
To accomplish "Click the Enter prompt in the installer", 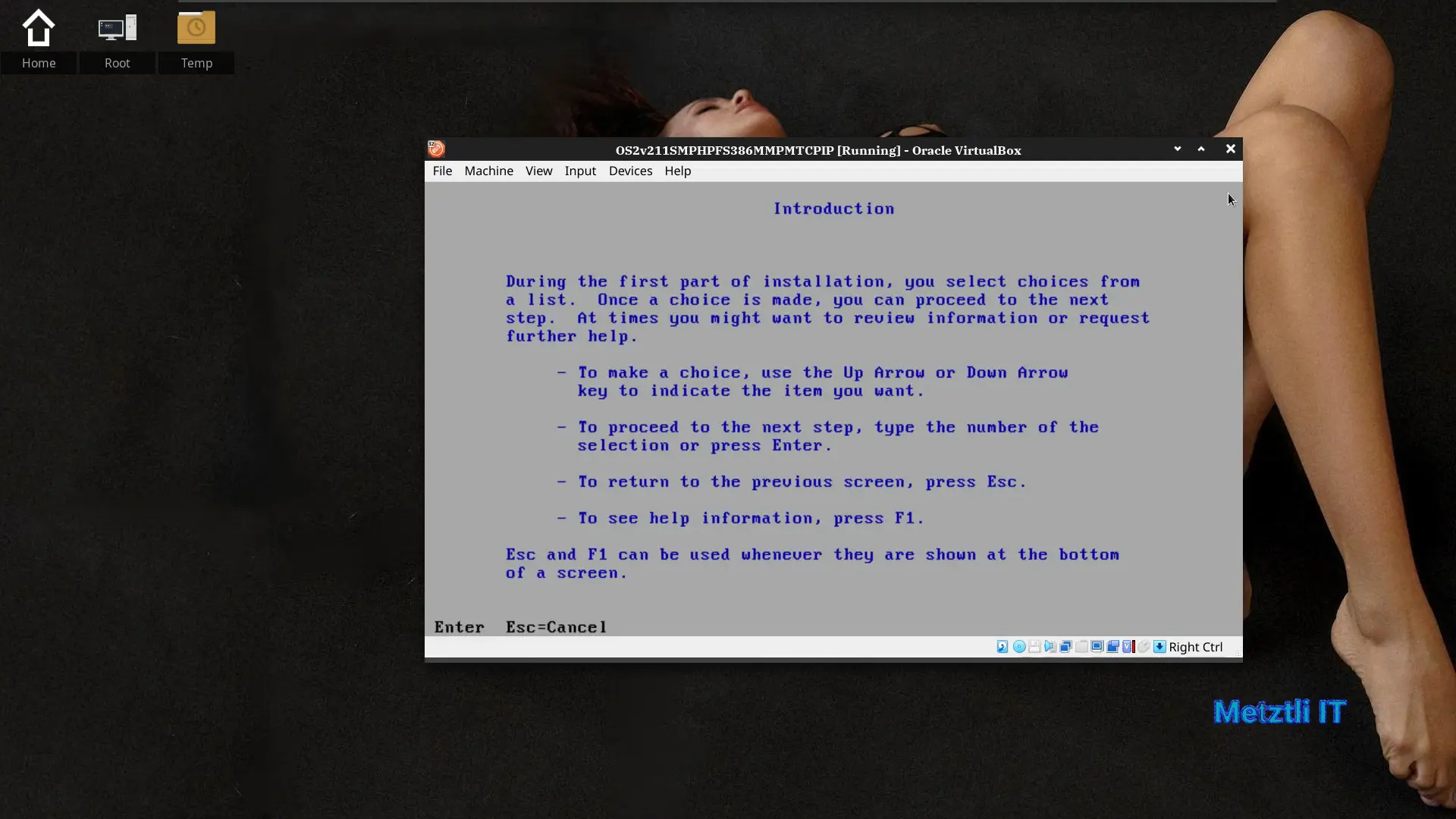I will click(x=459, y=627).
